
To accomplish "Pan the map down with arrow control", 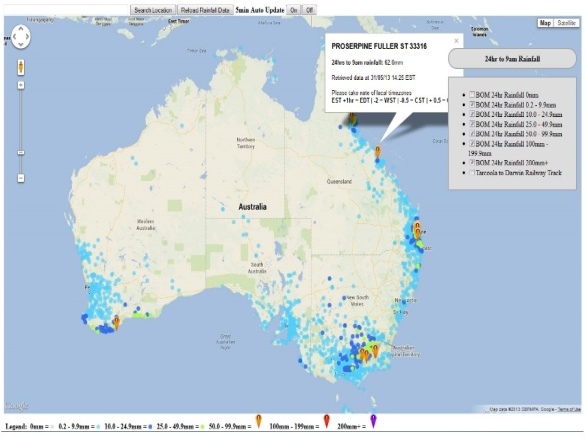I will coord(21,45).
